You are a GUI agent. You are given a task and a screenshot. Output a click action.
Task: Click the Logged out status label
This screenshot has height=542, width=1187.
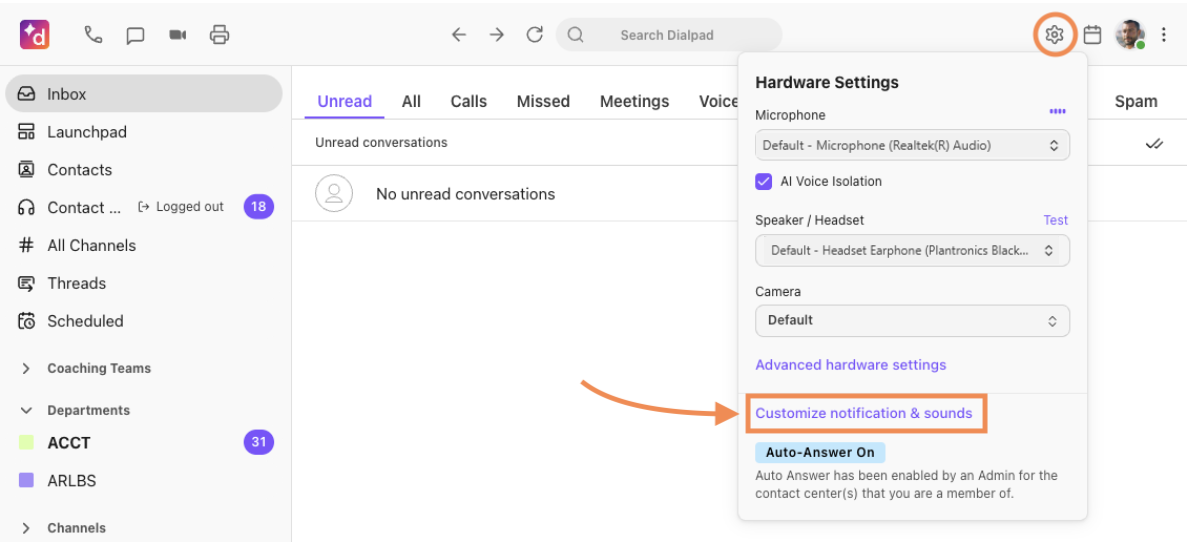pos(182,207)
